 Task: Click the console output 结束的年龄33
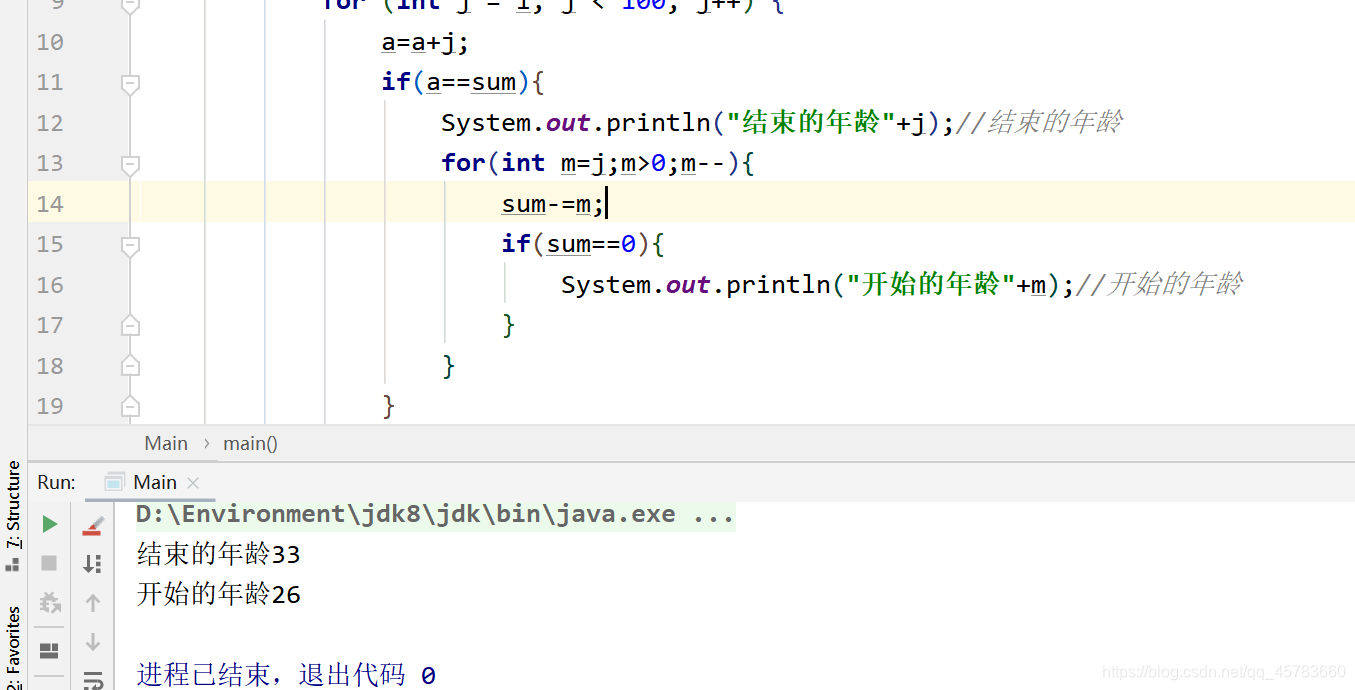[x=218, y=554]
